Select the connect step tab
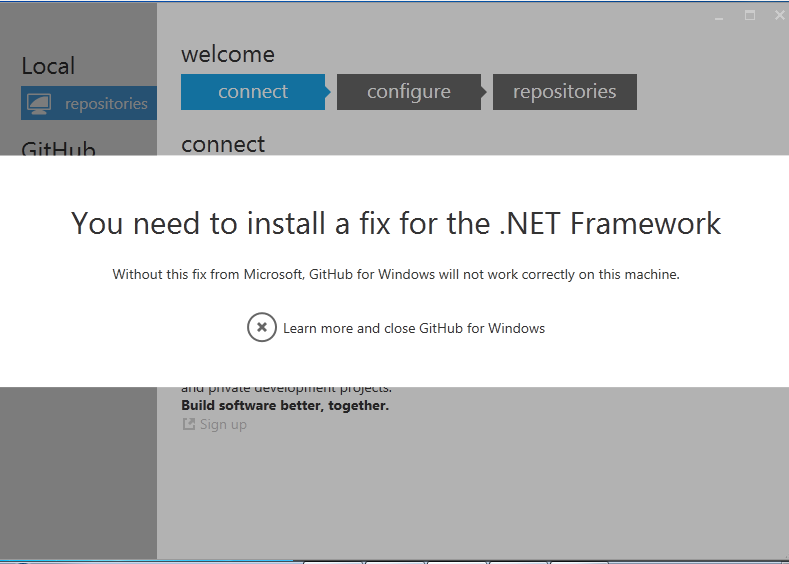 [253, 92]
